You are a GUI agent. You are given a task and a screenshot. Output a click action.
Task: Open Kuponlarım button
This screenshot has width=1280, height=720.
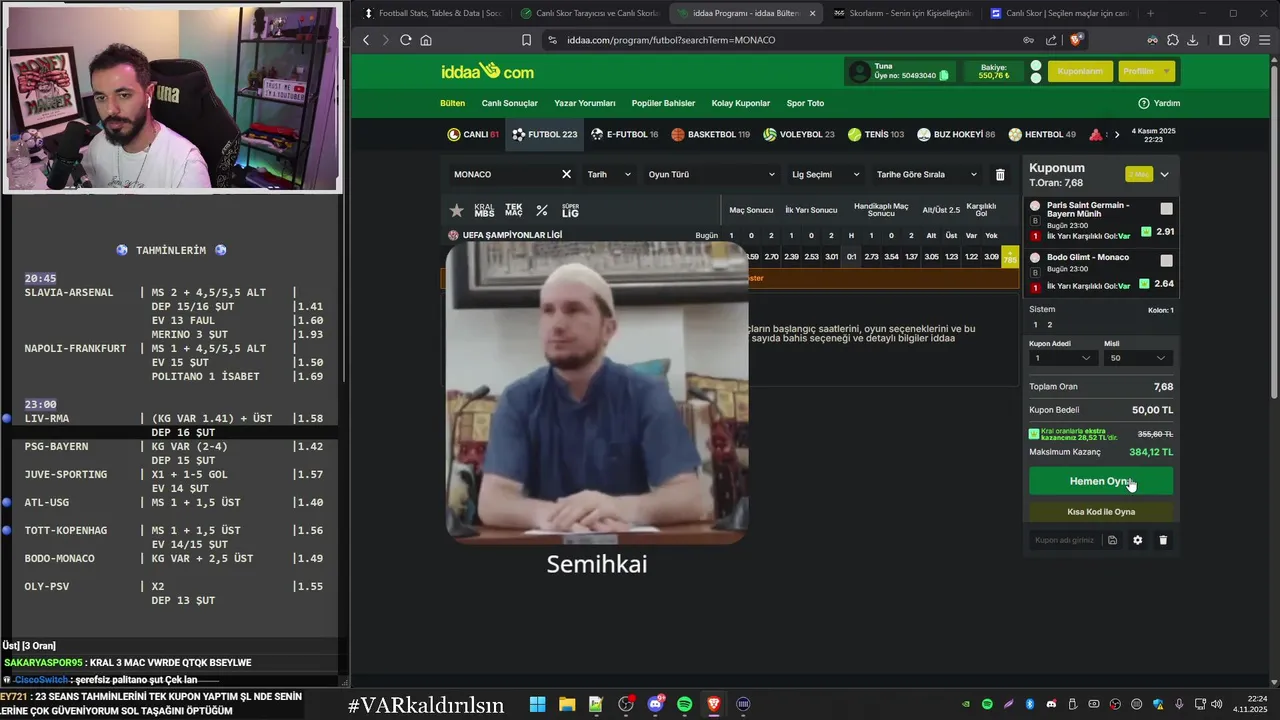pyautogui.click(x=1080, y=71)
